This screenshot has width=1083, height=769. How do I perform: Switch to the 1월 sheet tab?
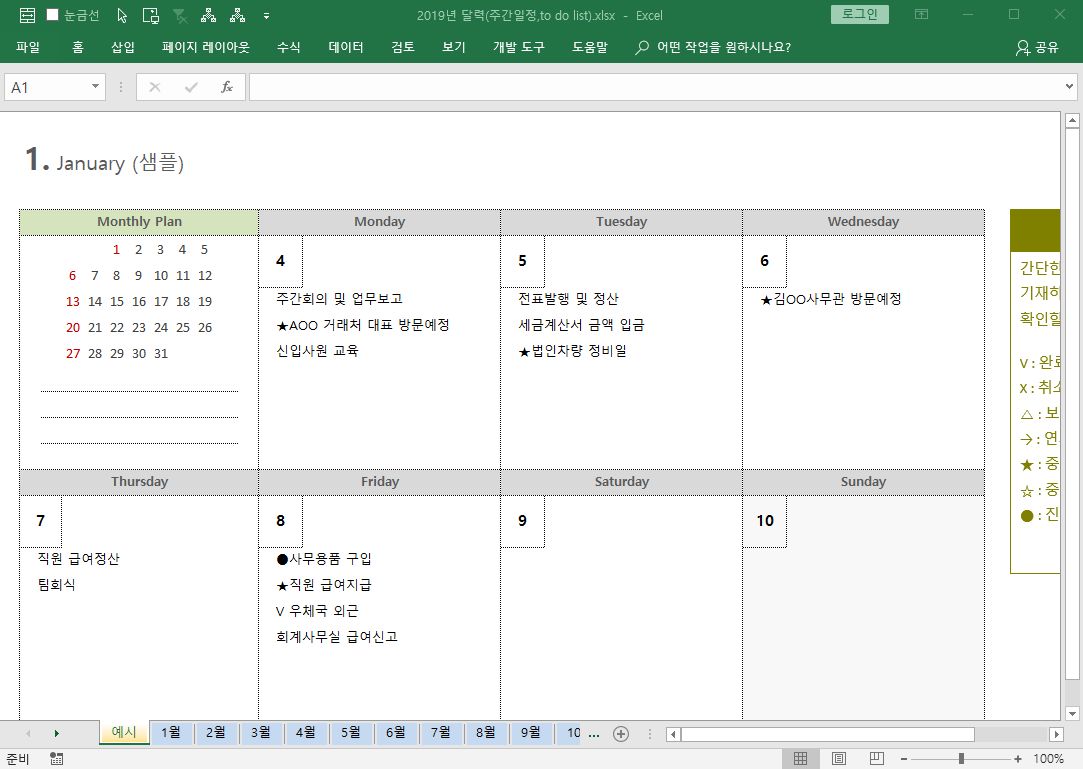click(x=171, y=732)
